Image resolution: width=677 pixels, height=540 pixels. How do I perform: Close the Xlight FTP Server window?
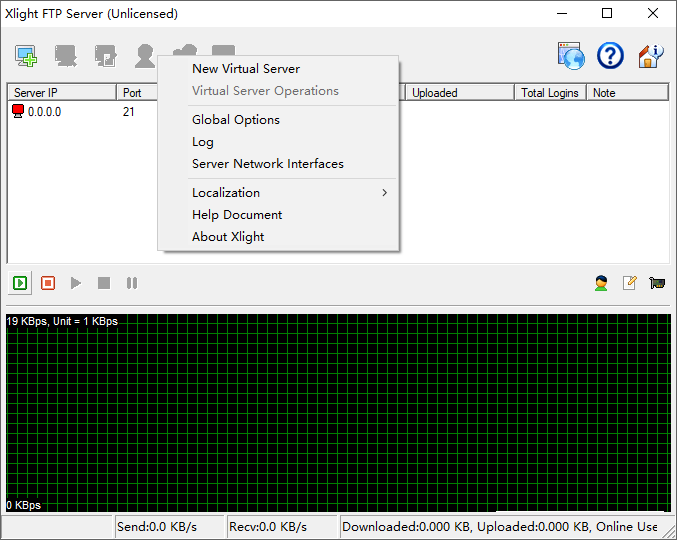653,13
